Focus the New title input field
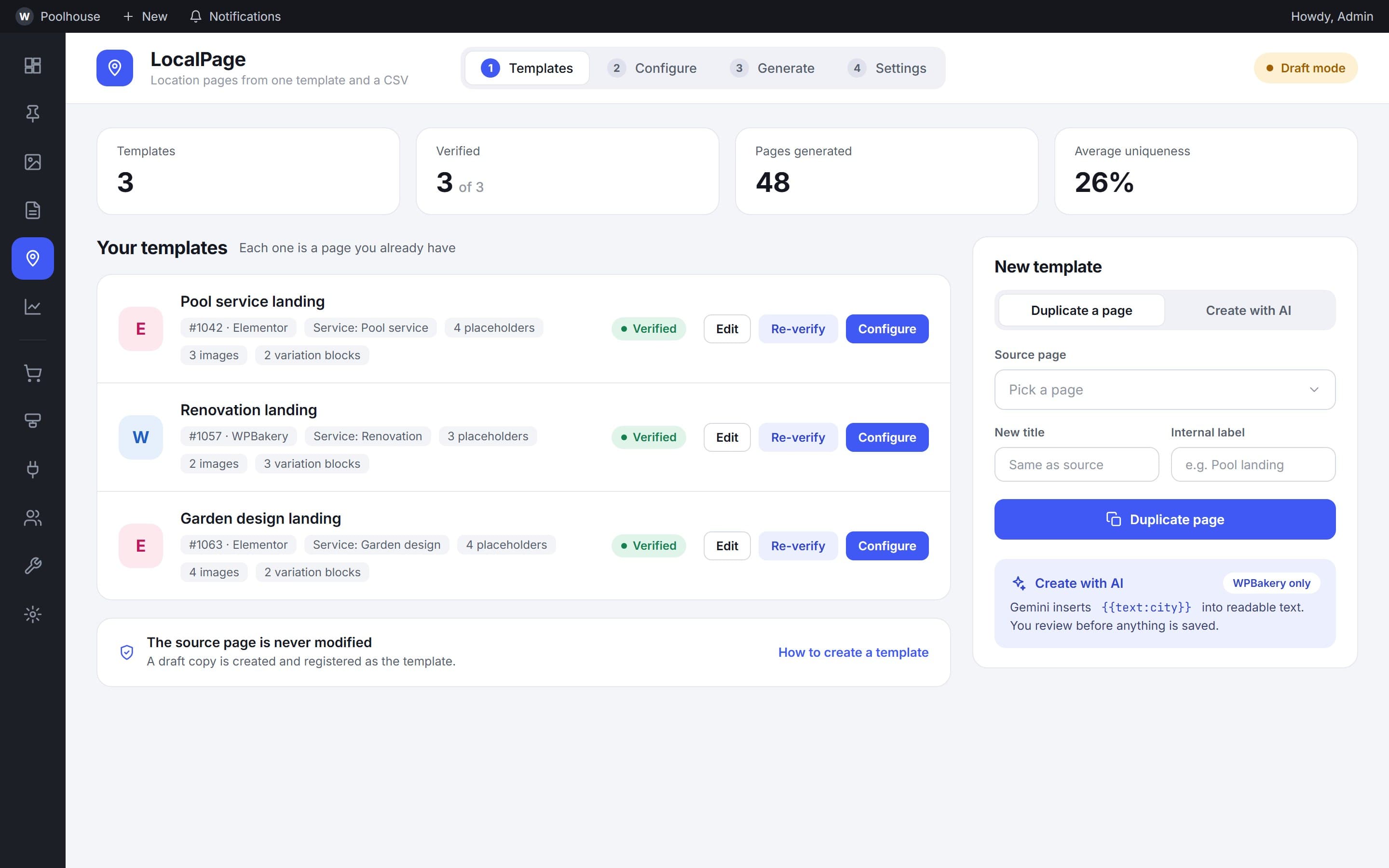Image resolution: width=1389 pixels, height=868 pixels. 1076,464
